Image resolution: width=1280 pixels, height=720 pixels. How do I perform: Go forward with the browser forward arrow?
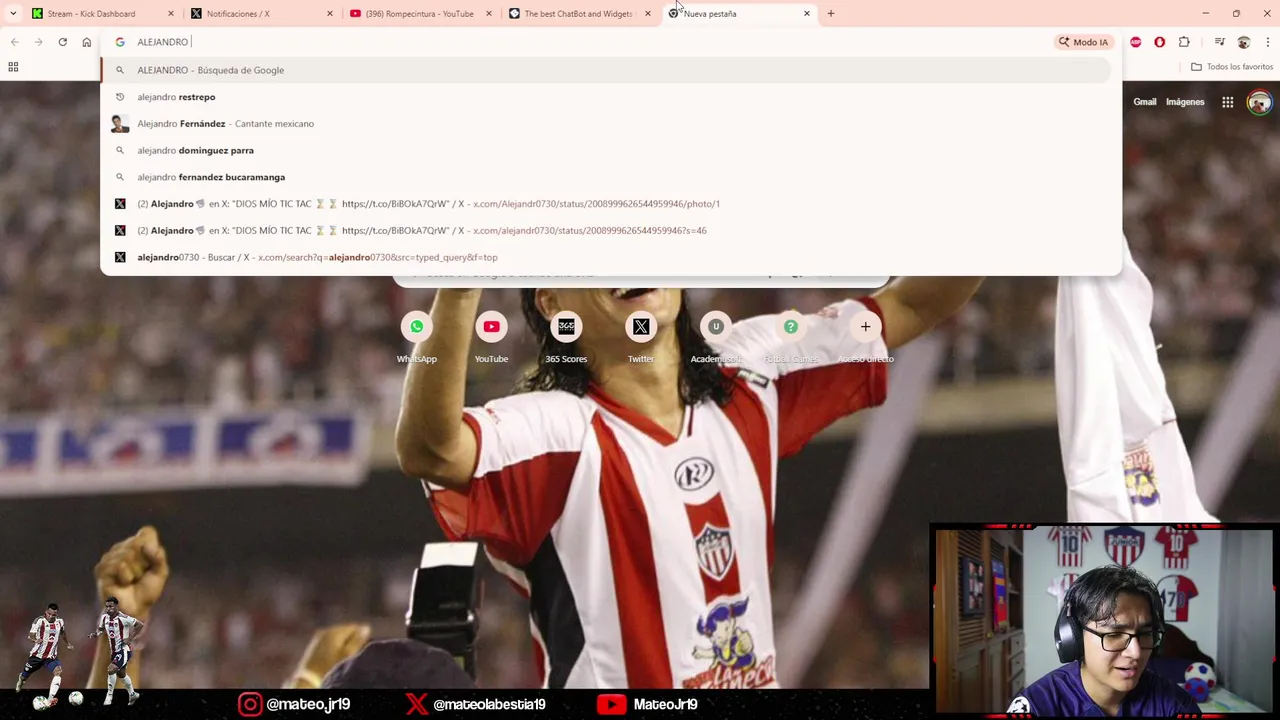[x=38, y=42]
